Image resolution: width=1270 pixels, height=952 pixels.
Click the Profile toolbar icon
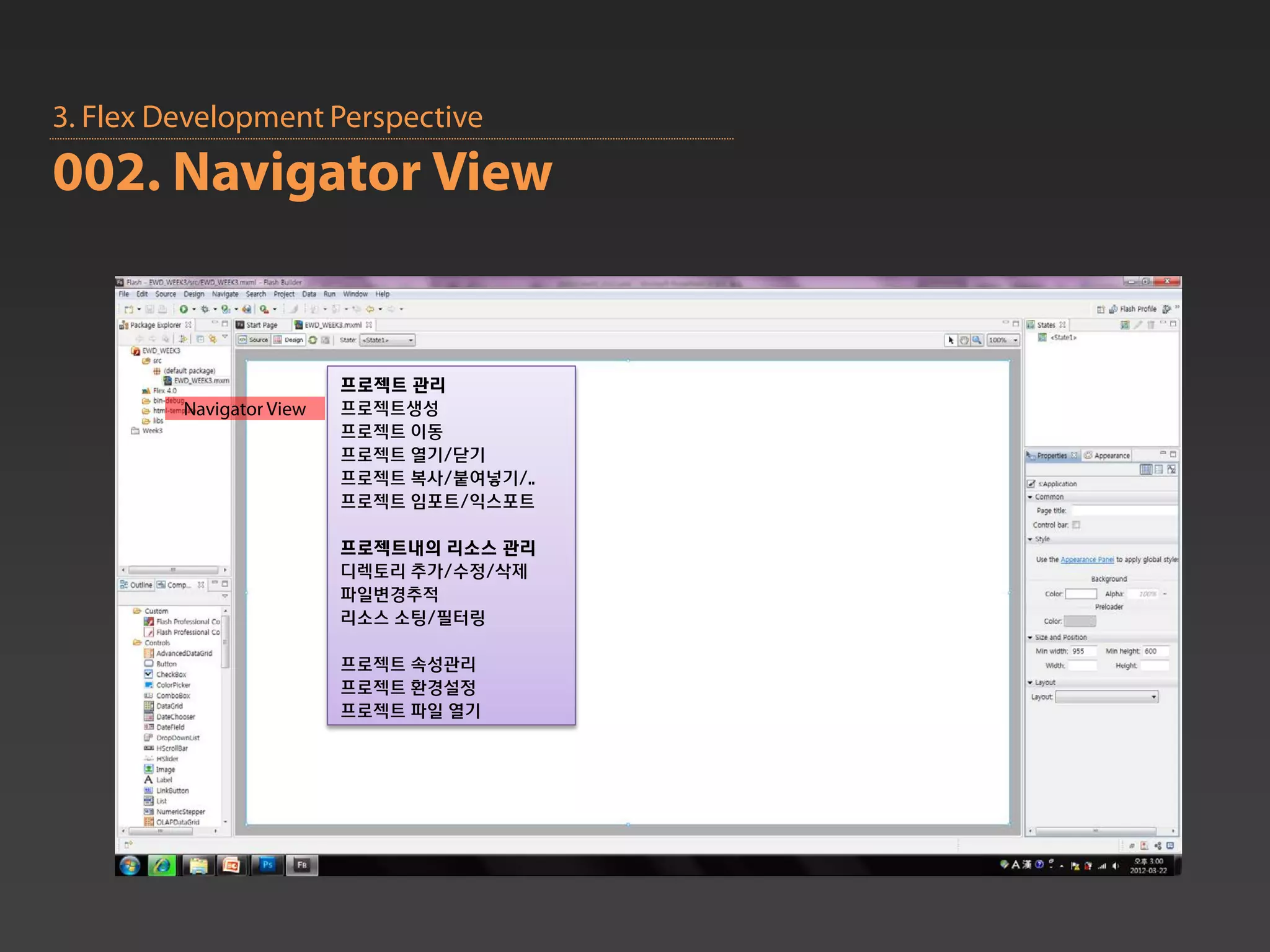click(x=226, y=309)
